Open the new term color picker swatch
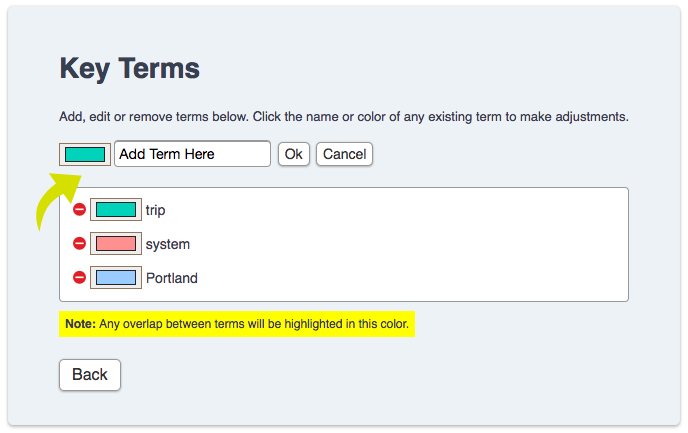The image size is (688, 433). click(x=85, y=154)
